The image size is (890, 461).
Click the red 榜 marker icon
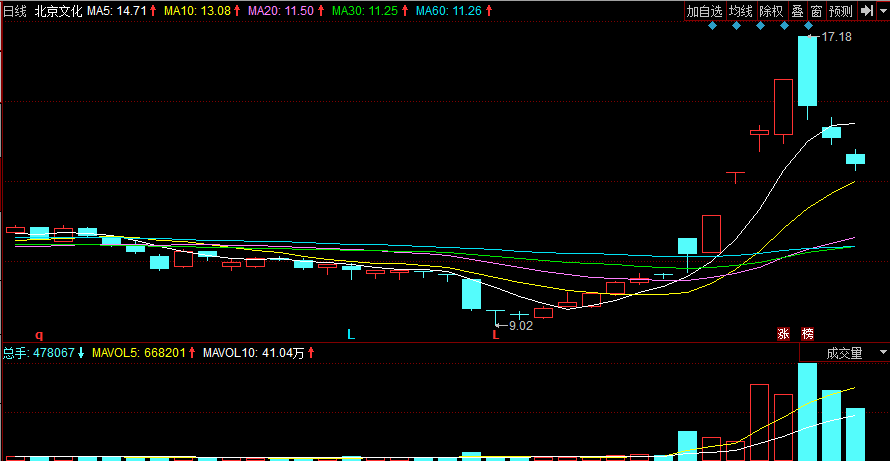(x=807, y=334)
